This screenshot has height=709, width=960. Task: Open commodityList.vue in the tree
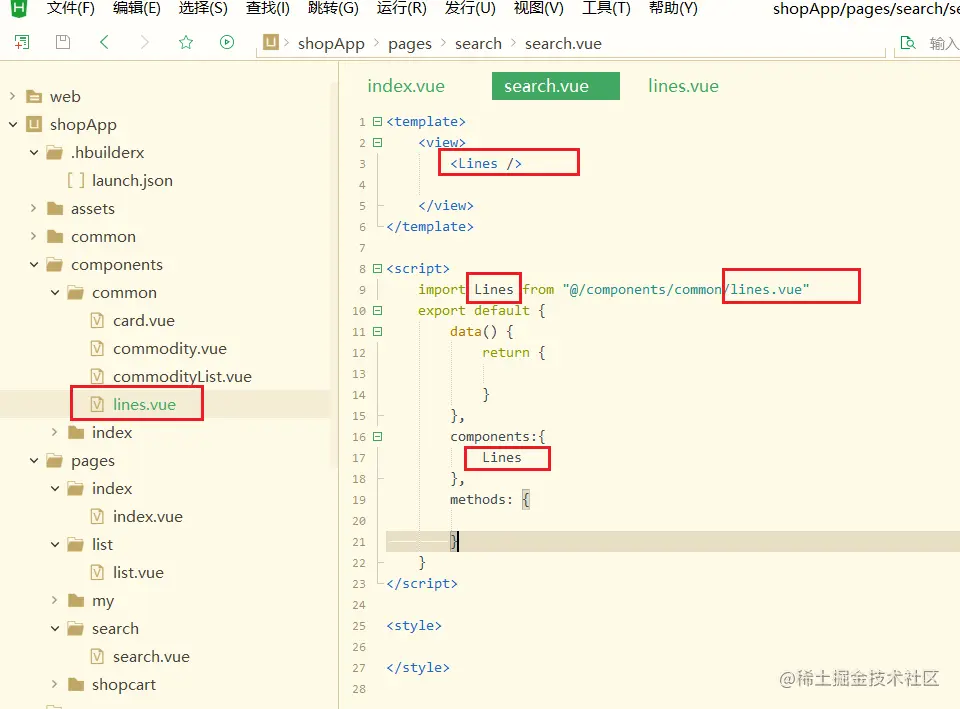(182, 377)
